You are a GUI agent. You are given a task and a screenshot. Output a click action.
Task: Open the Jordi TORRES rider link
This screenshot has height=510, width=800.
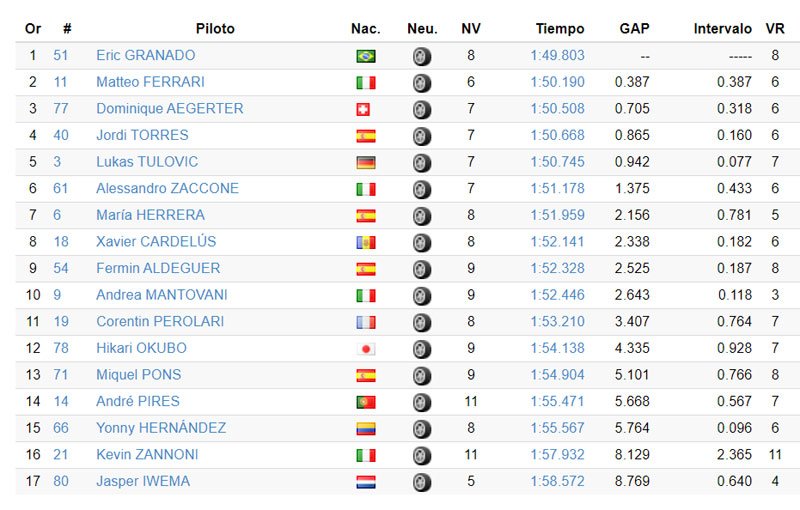click(x=142, y=135)
